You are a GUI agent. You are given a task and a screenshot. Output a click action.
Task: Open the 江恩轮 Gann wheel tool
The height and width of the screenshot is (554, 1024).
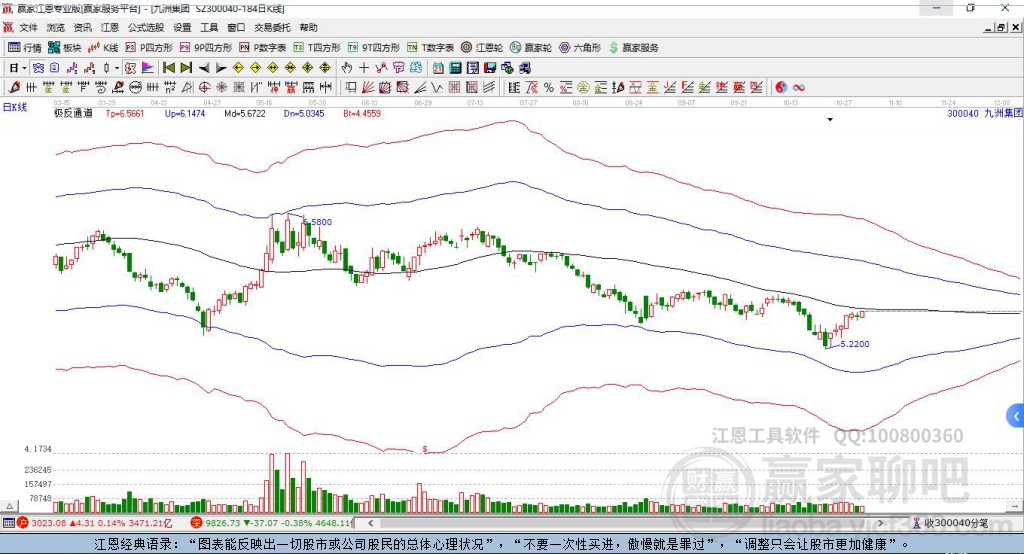[482, 48]
